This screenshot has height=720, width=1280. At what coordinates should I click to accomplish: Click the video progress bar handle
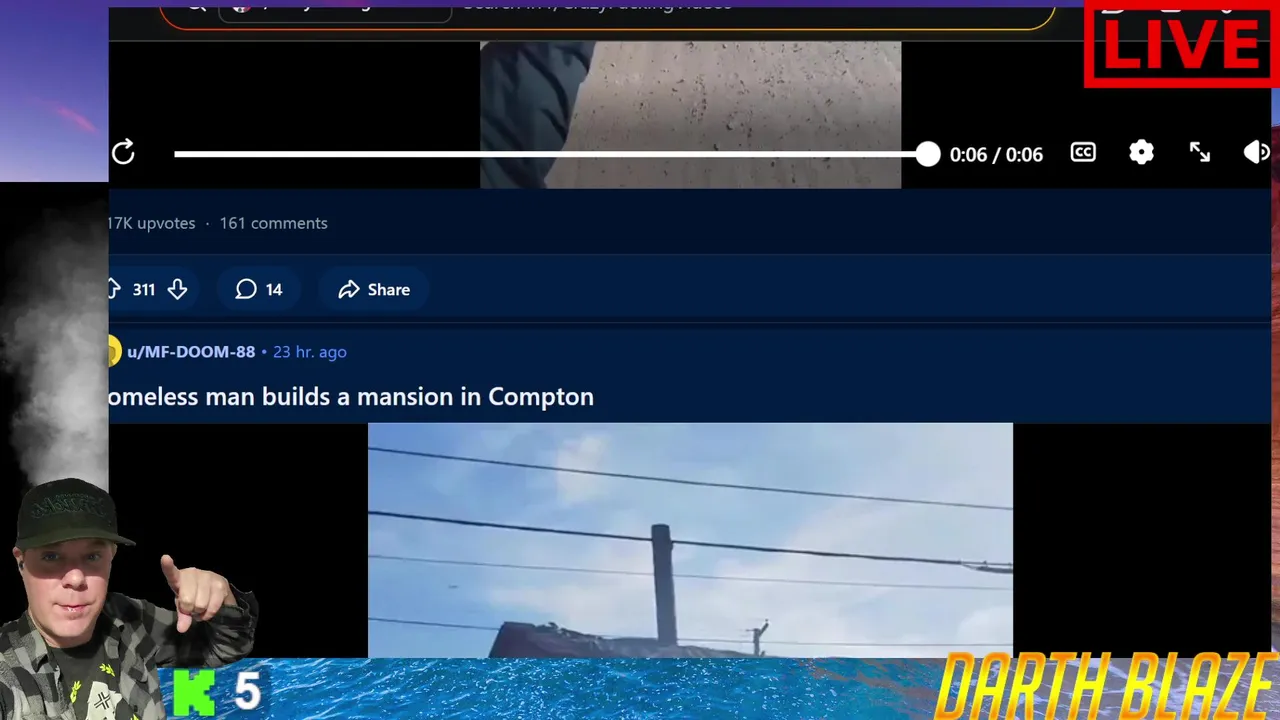(x=928, y=154)
